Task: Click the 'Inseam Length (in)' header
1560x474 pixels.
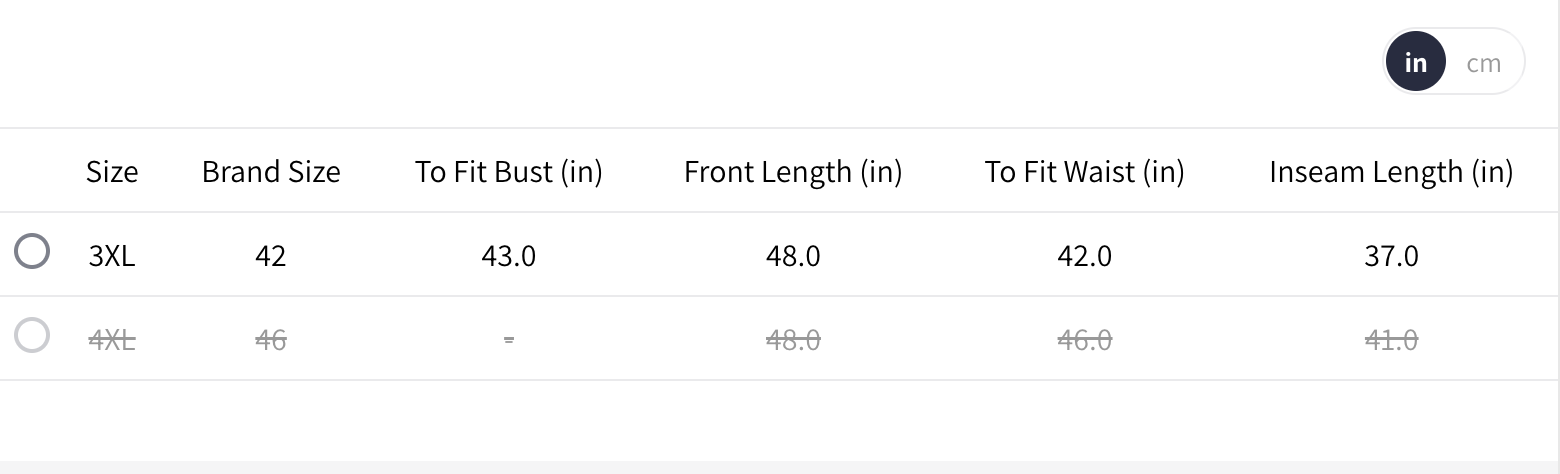Action: (1390, 172)
